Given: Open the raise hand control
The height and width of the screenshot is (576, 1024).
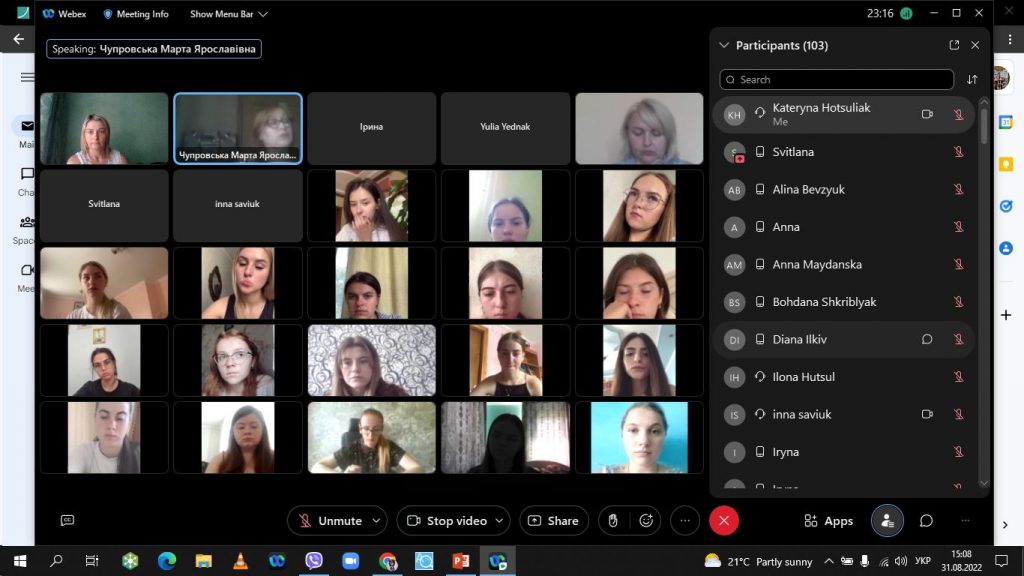Looking at the screenshot, I should click(614, 521).
